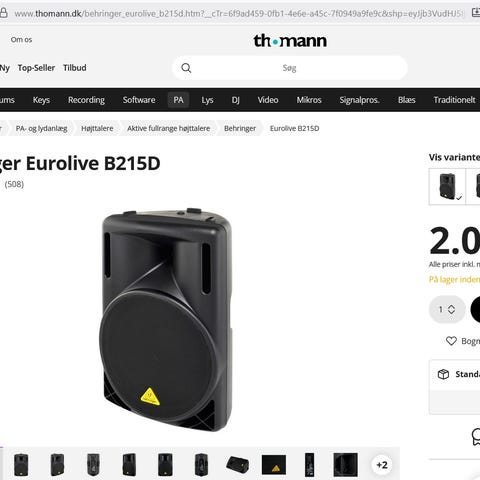Click Aktive fullrange højttalere breadcrumb
The image size is (480, 480).
(169, 128)
